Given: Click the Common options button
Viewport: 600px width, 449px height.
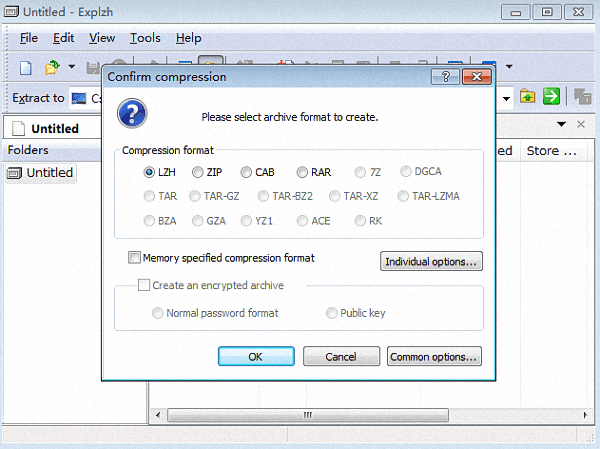Looking at the screenshot, I should [433, 357].
